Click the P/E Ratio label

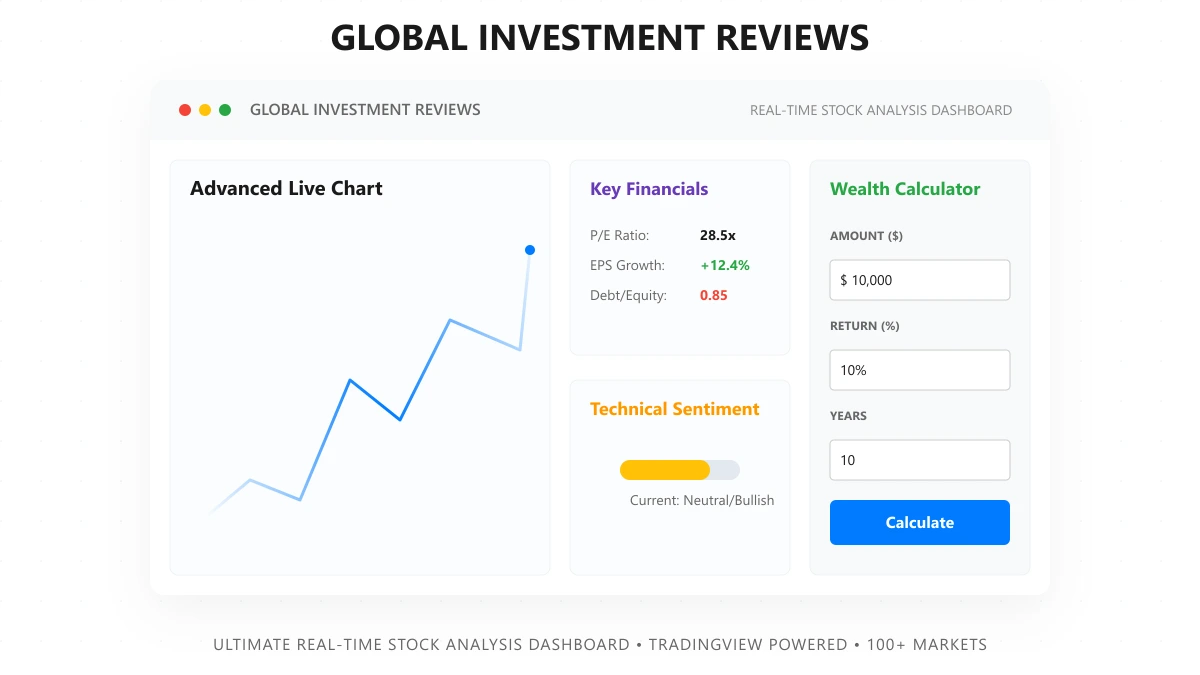point(620,236)
